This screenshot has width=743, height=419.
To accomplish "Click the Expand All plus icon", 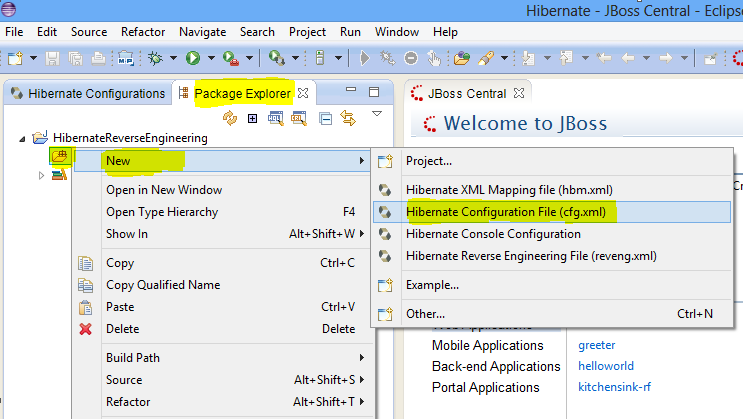I will point(253,118).
